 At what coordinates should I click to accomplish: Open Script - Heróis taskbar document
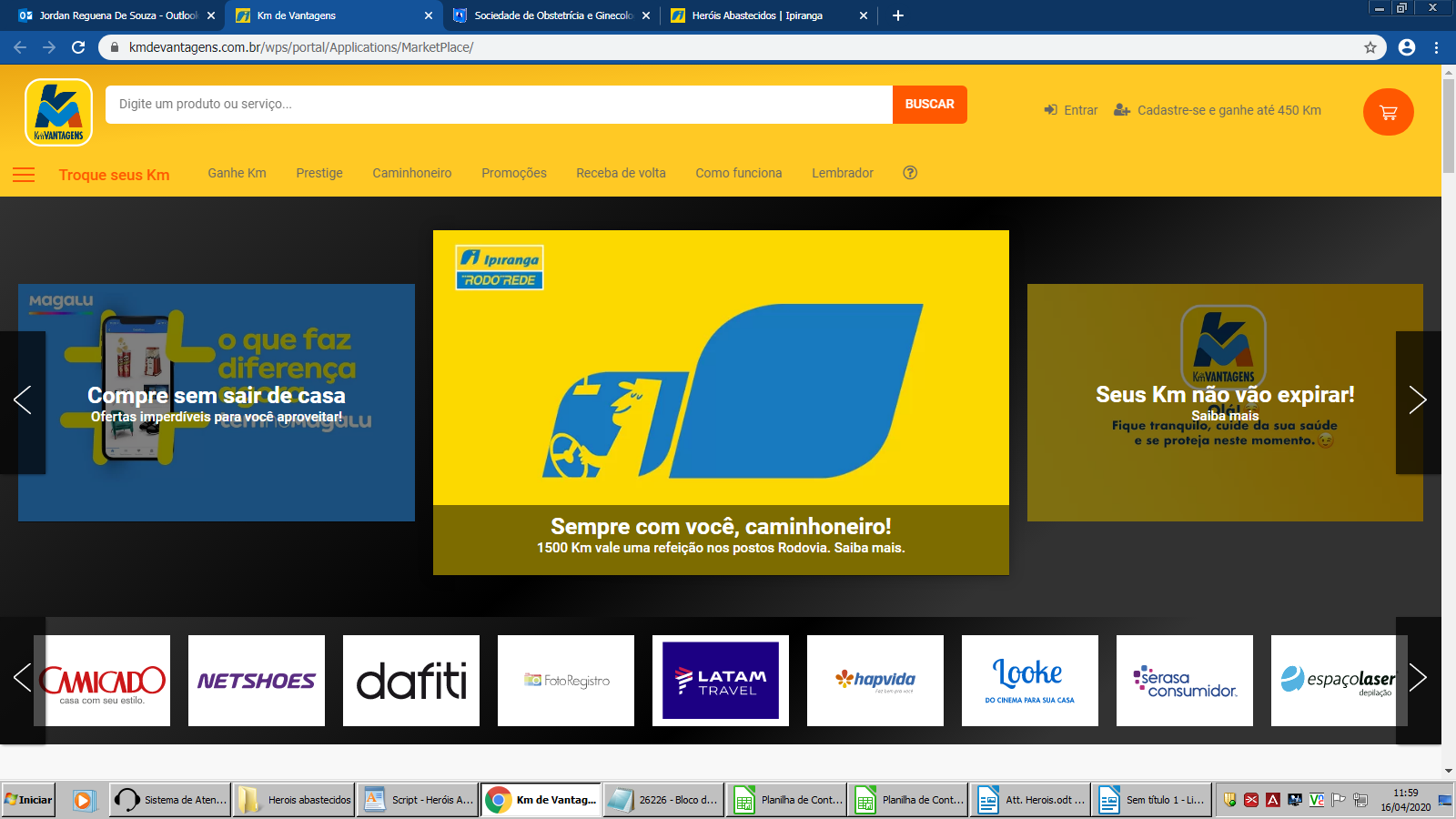click(x=418, y=800)
